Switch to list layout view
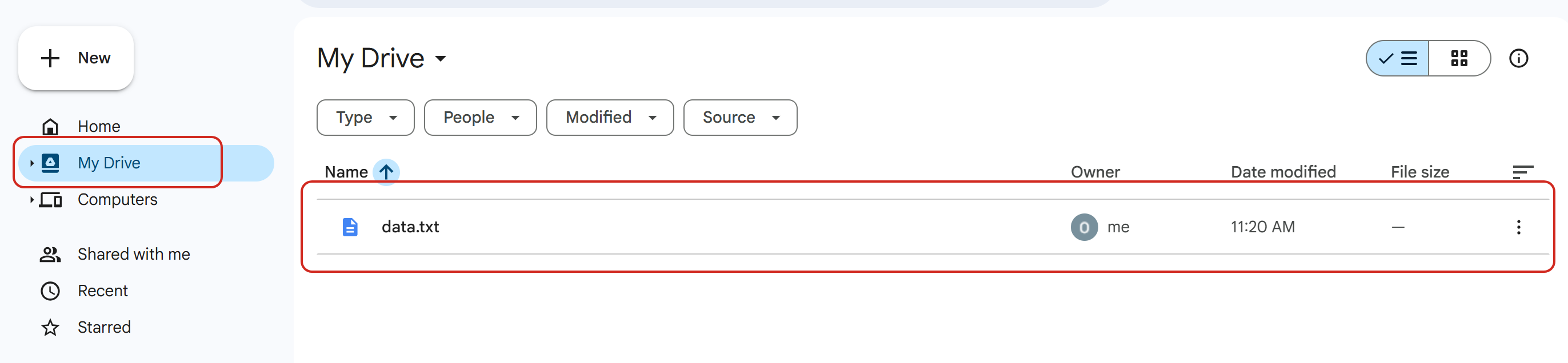Screen dimensions: 1568x363 tap(1398, 59)
